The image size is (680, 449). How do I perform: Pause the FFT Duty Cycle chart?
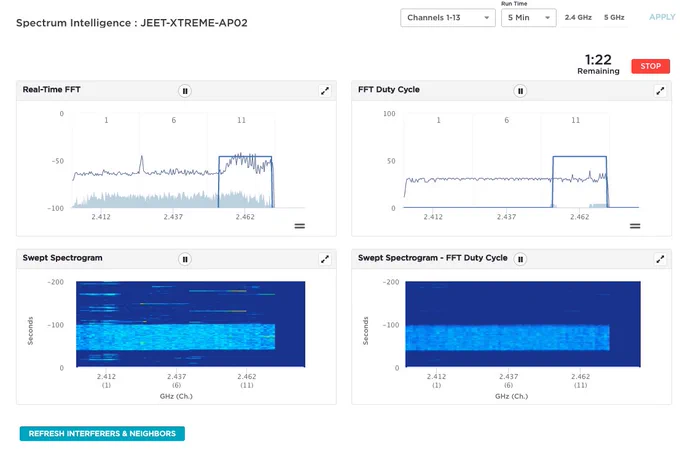click(x=520, y=91)
